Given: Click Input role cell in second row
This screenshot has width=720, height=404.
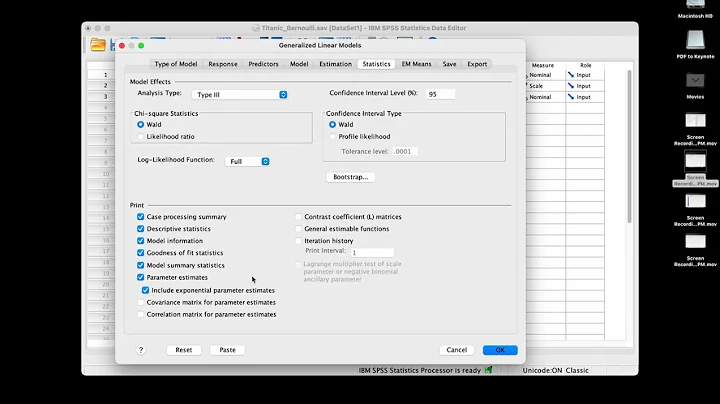Looking at the screenshot, I should pyautogui.click(x=585, y=86).
